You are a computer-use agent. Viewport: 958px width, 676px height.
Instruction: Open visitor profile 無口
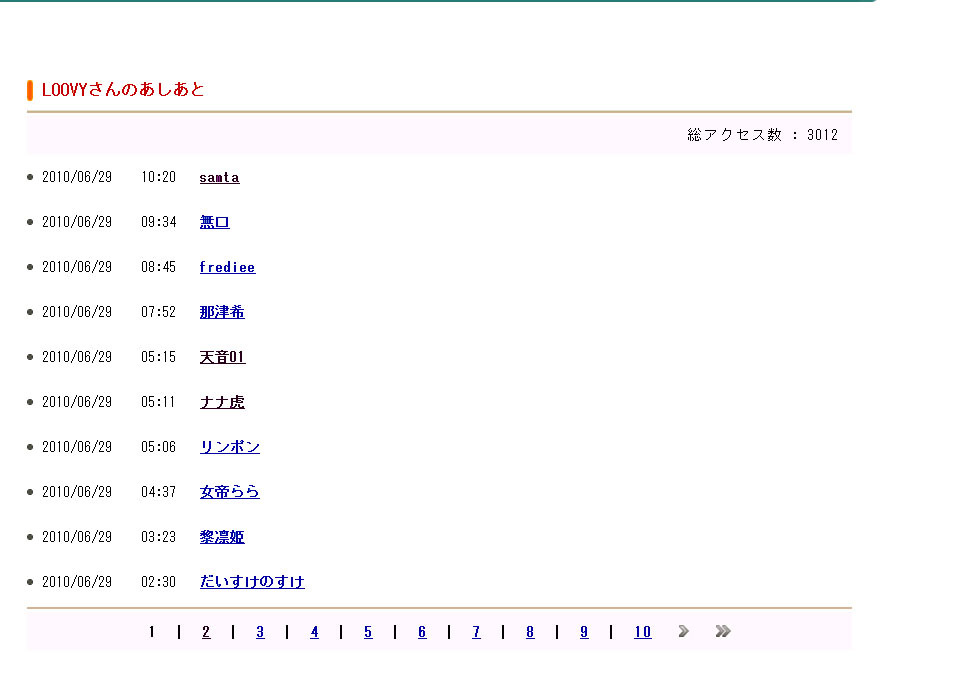[x=214, y=222]
